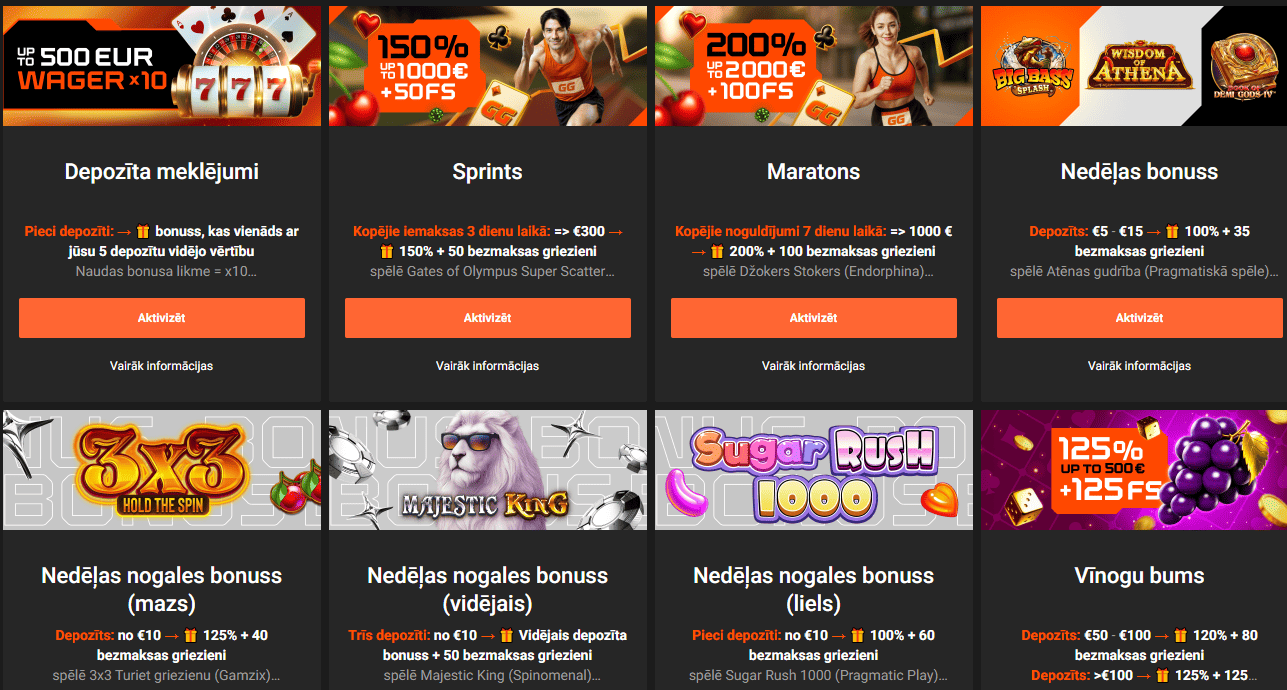1287x690 pixels.
Task: Activate the Sprints bonus
Action: (487, 318)
